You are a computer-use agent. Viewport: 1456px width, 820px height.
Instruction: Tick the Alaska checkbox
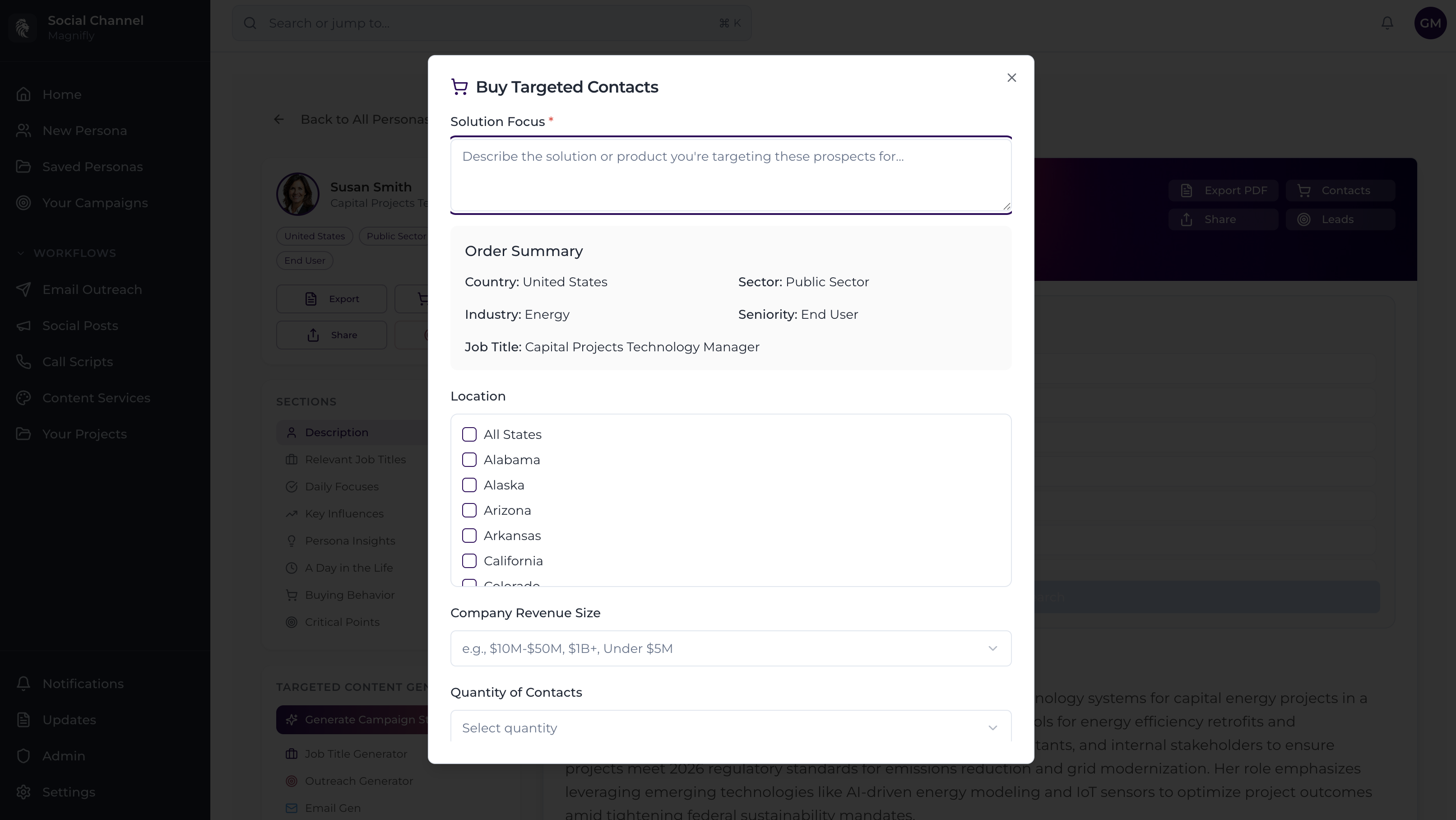tap(469, 485)
